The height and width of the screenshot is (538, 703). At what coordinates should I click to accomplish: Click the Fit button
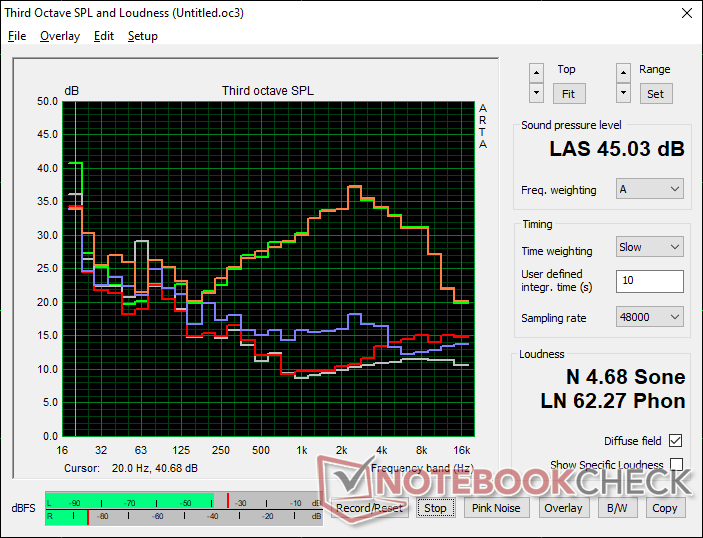[x=568, y=94]
